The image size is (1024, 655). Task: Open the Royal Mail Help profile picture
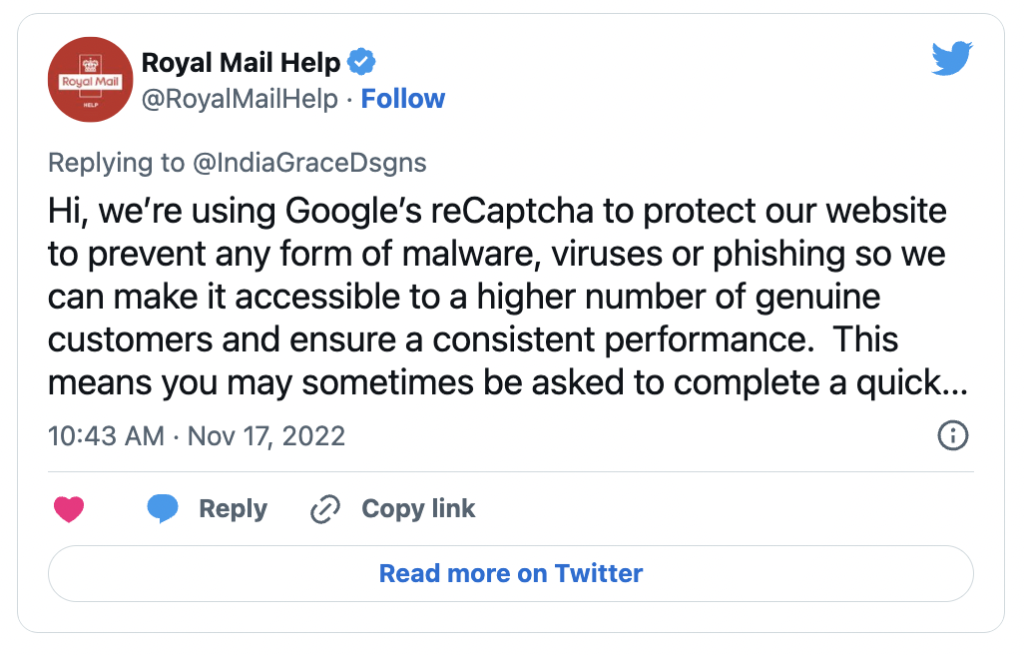tap(90, 80)
